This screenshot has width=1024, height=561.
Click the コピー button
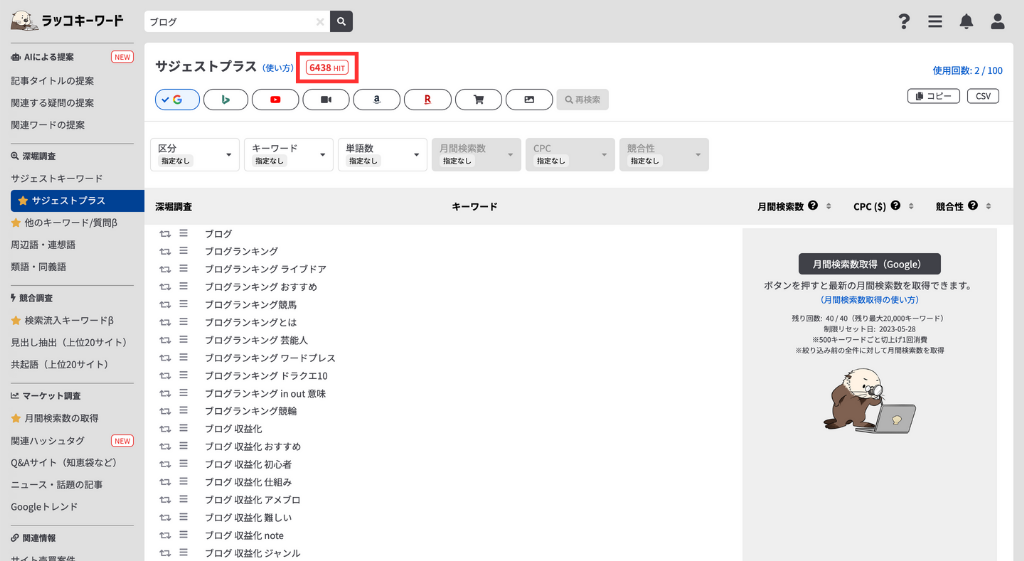[933, 96]
